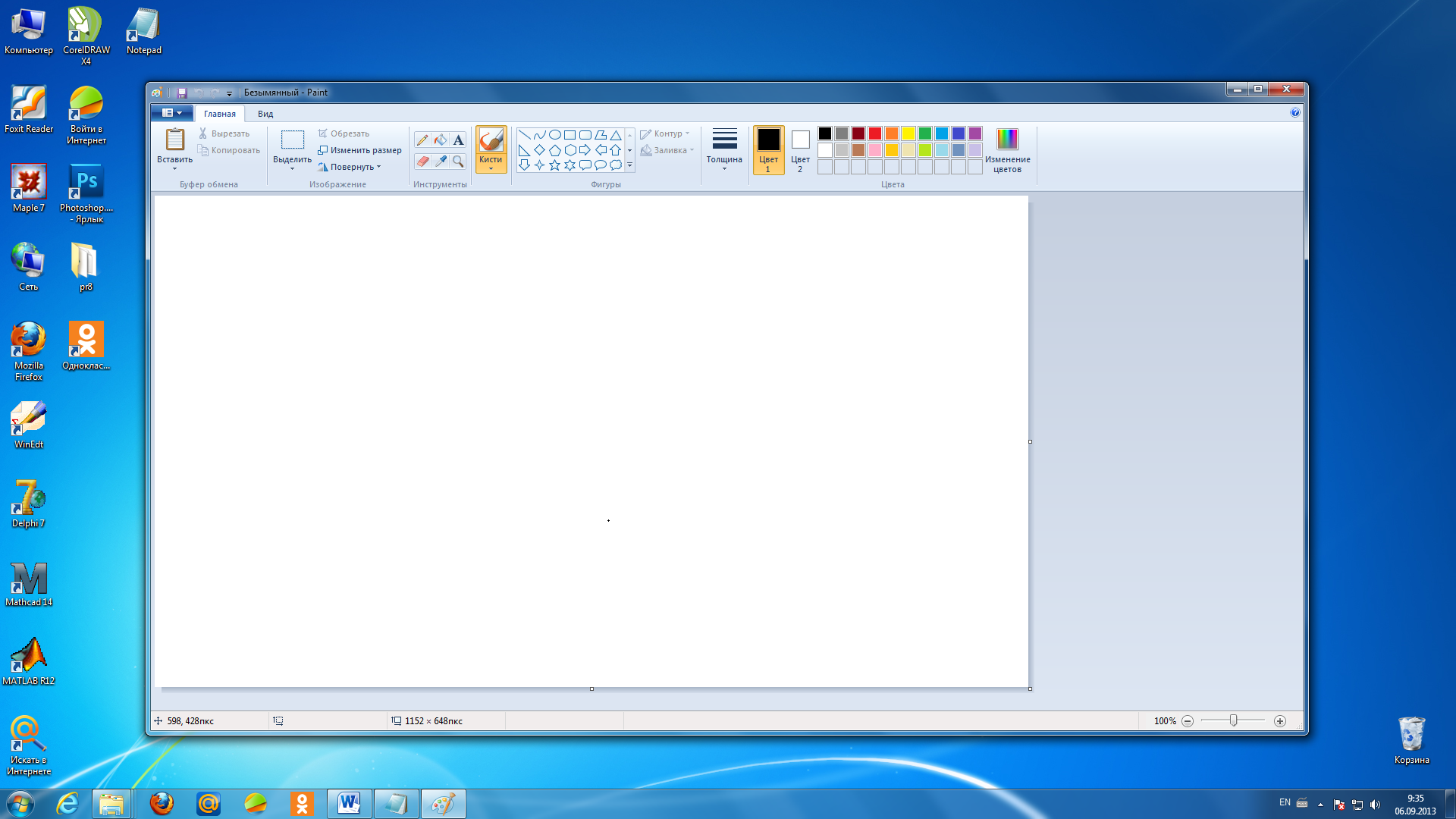Open the Paste options dropdown arrow
Image resolution: width=1456 pixels, height=819 pixels.
tap(175, 169)
